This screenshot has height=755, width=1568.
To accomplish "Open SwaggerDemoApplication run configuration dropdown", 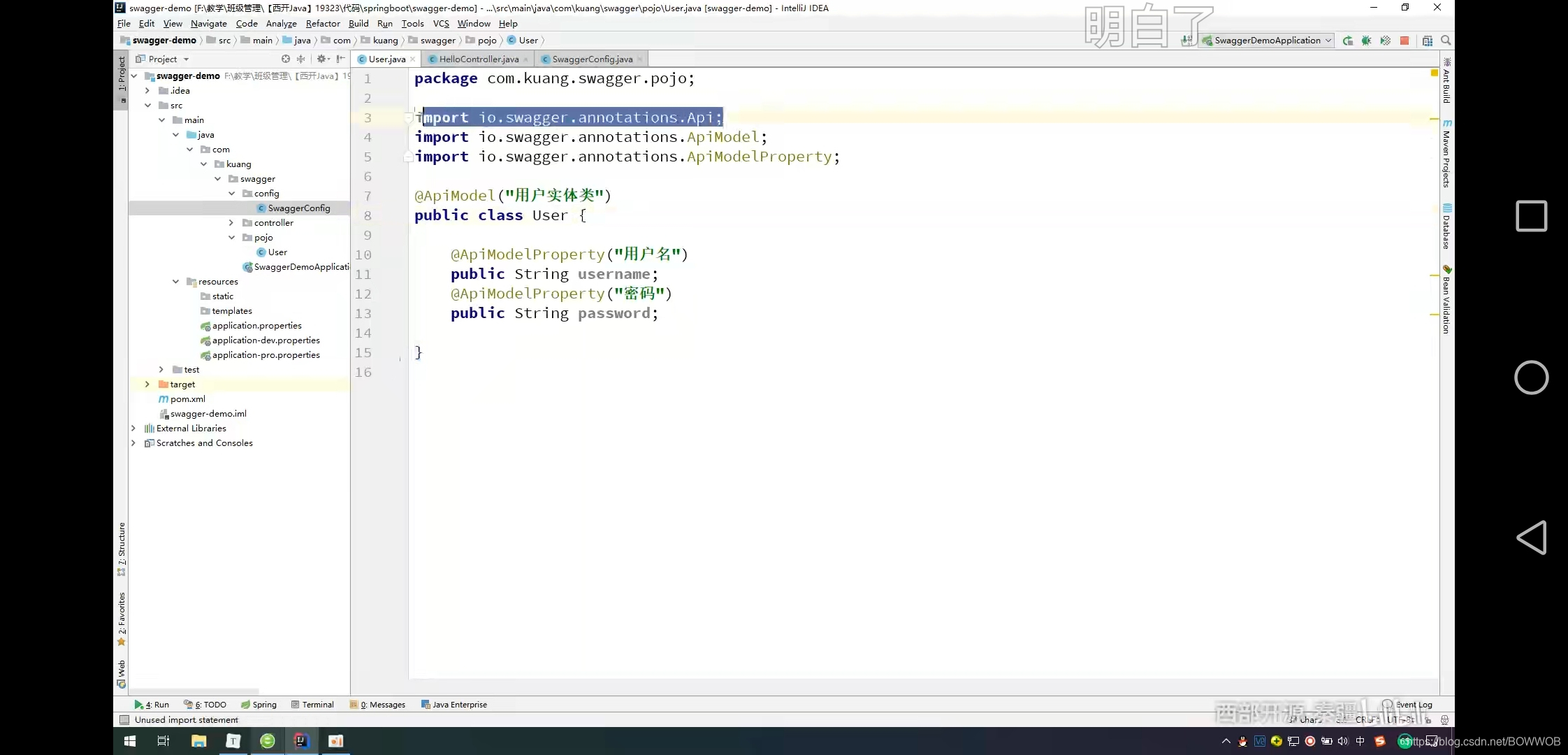I will click(1267, 41).
